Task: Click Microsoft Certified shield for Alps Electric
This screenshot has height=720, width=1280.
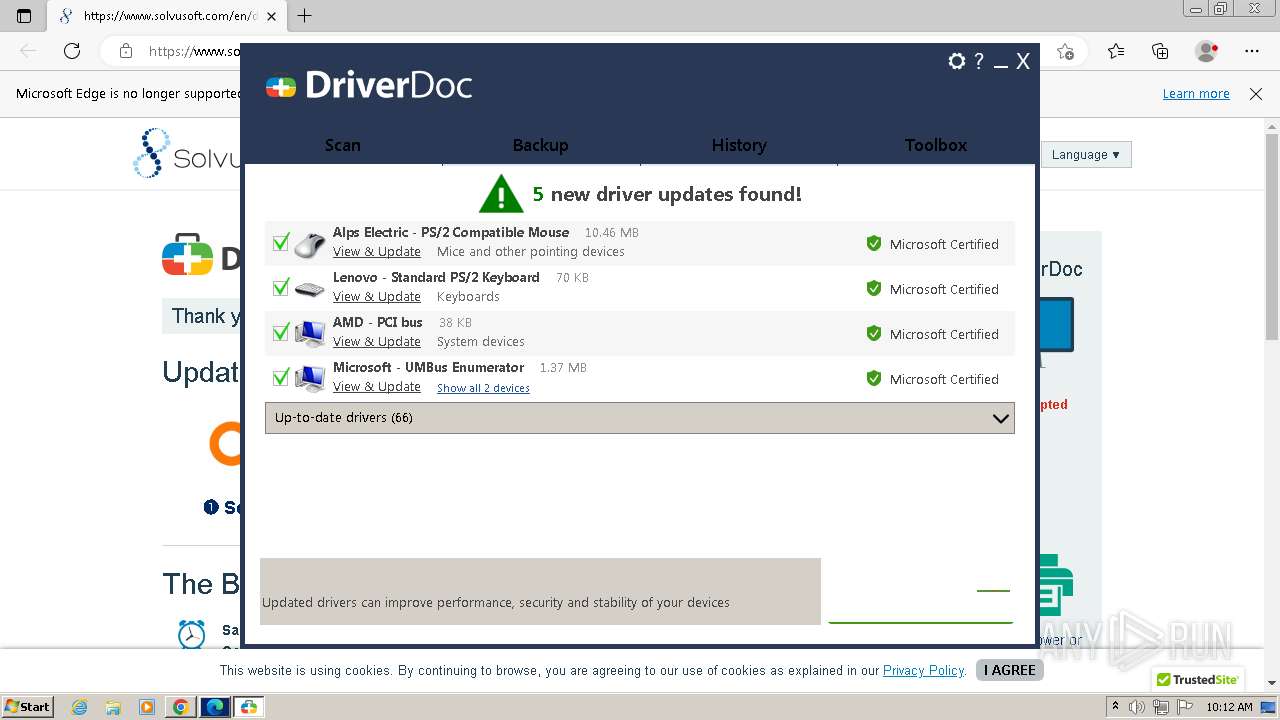Action: pos(874,244)
